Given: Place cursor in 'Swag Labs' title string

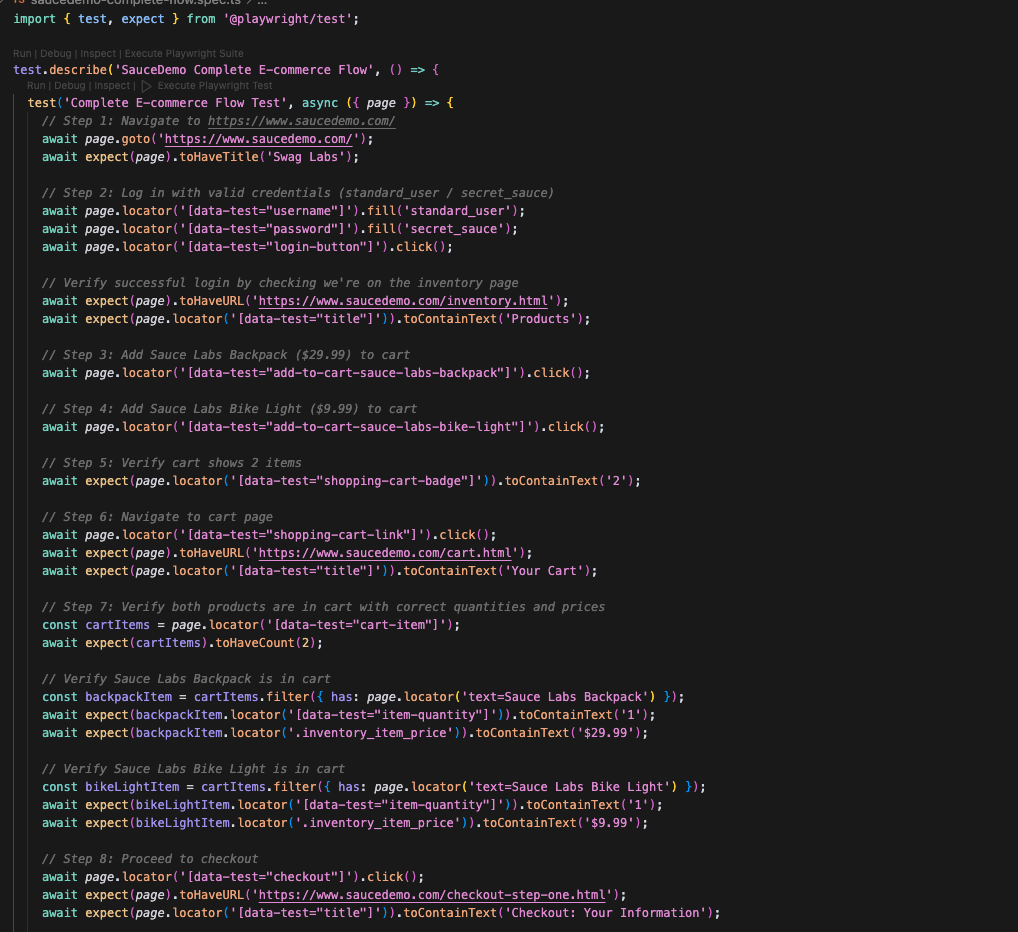Looking at the screenshot, I should (x=306, y=157).
